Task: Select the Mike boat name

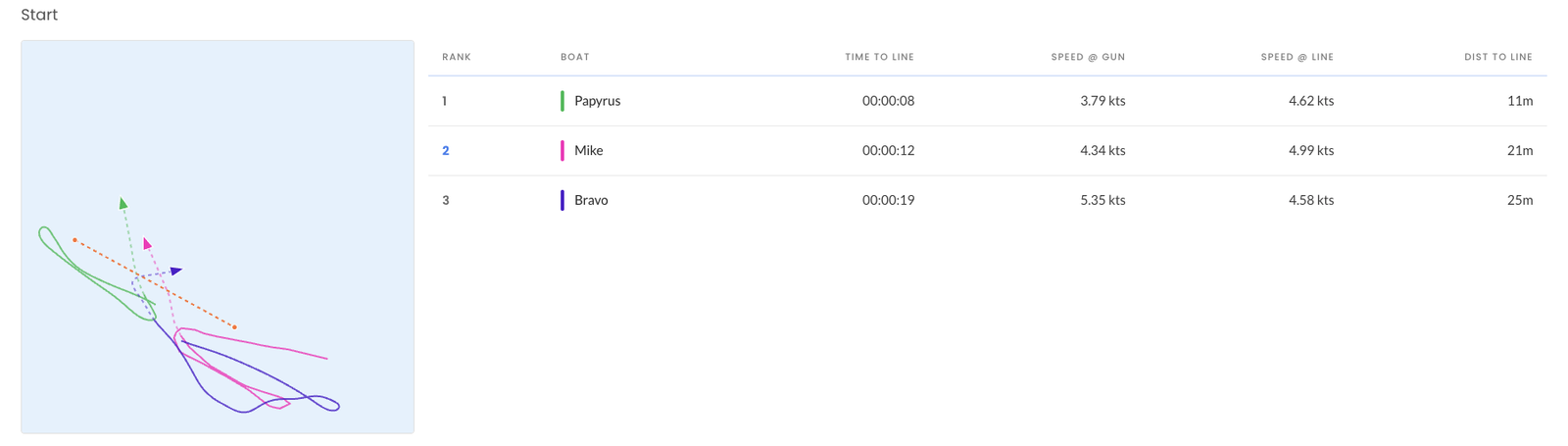Action: [x=588, y=151]
